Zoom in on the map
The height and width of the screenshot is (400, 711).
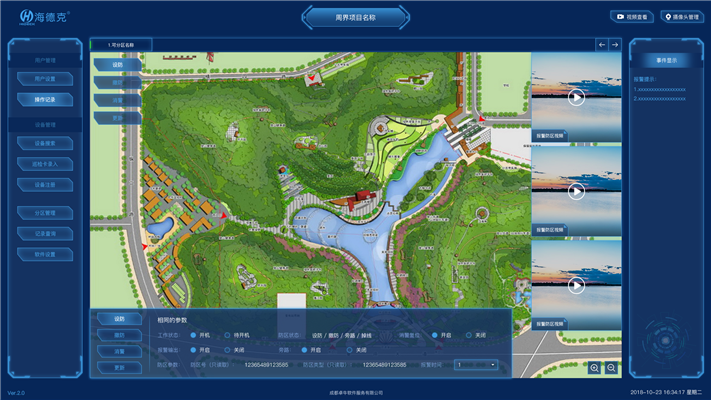tap(595, 368)
